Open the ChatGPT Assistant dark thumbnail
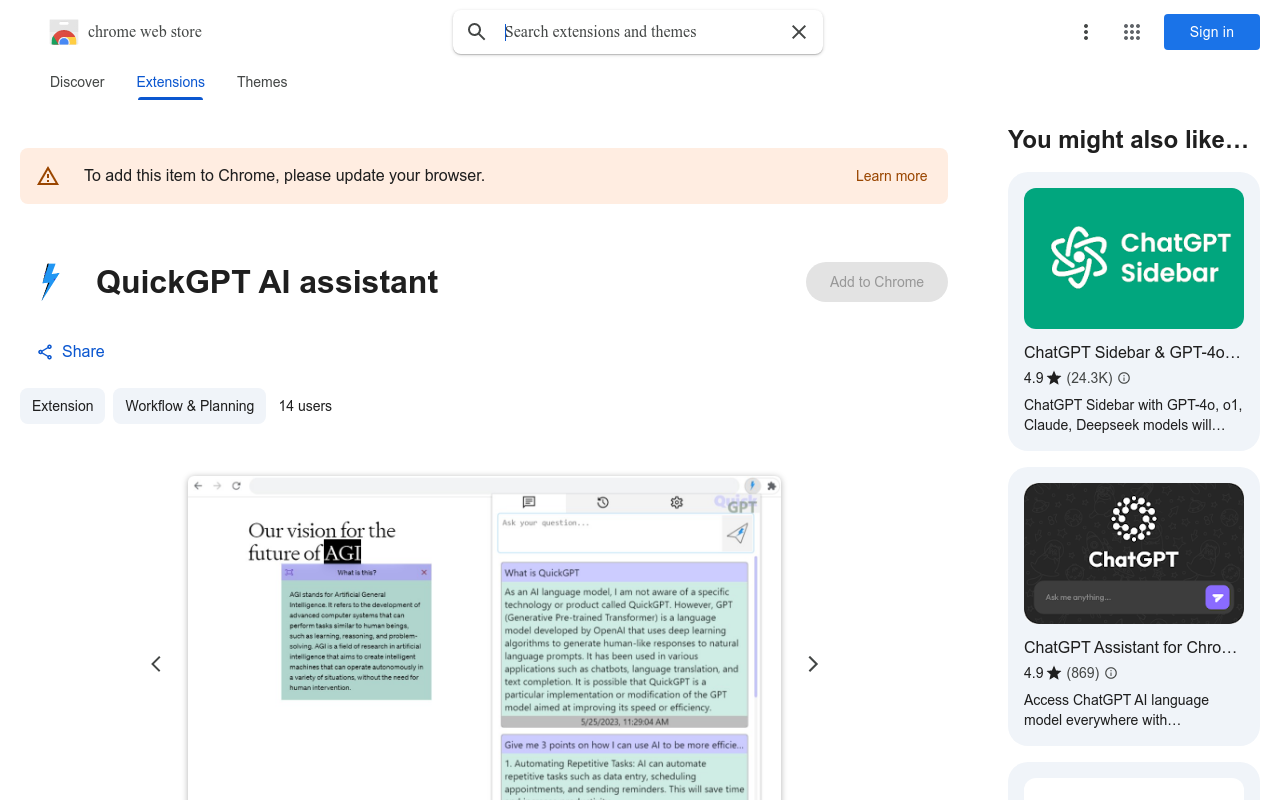Image resolution: width=1280 pixels, height=800 pixels. [x=1134, y=553]
